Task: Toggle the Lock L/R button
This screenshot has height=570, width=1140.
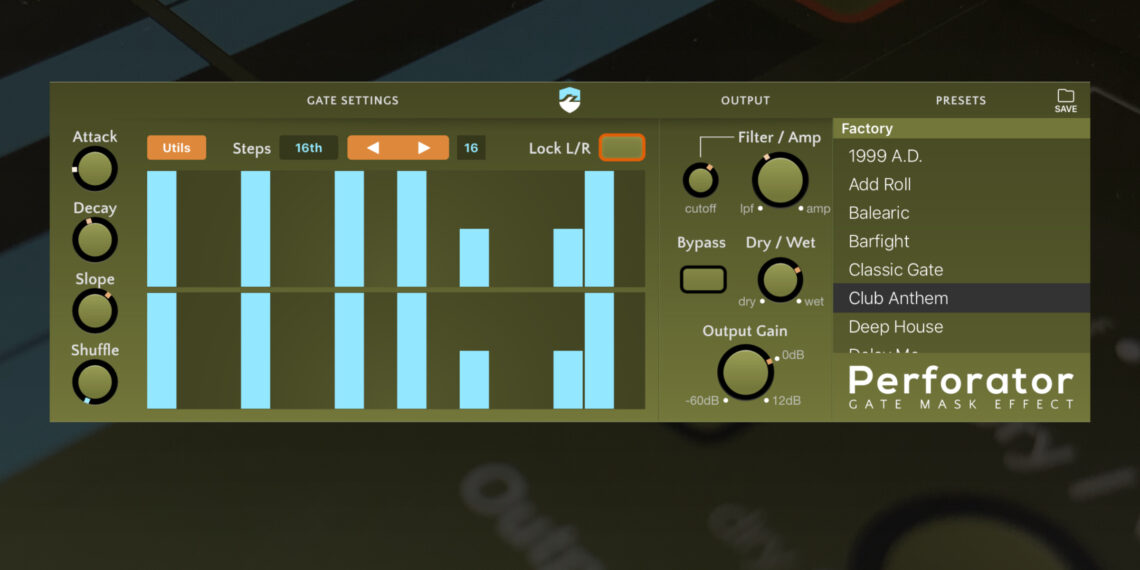Action: click(622, 148)
